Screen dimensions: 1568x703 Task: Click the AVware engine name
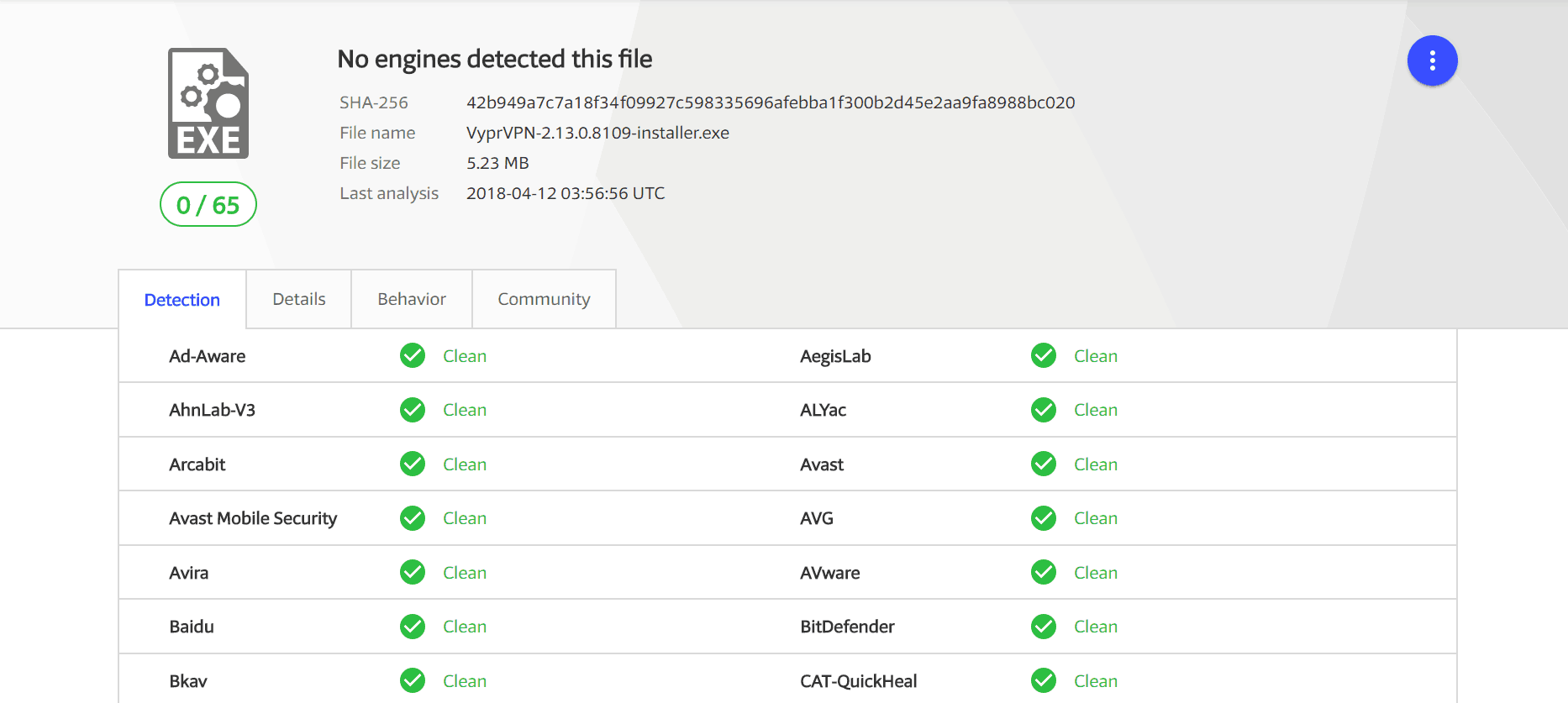pos(830,573)
